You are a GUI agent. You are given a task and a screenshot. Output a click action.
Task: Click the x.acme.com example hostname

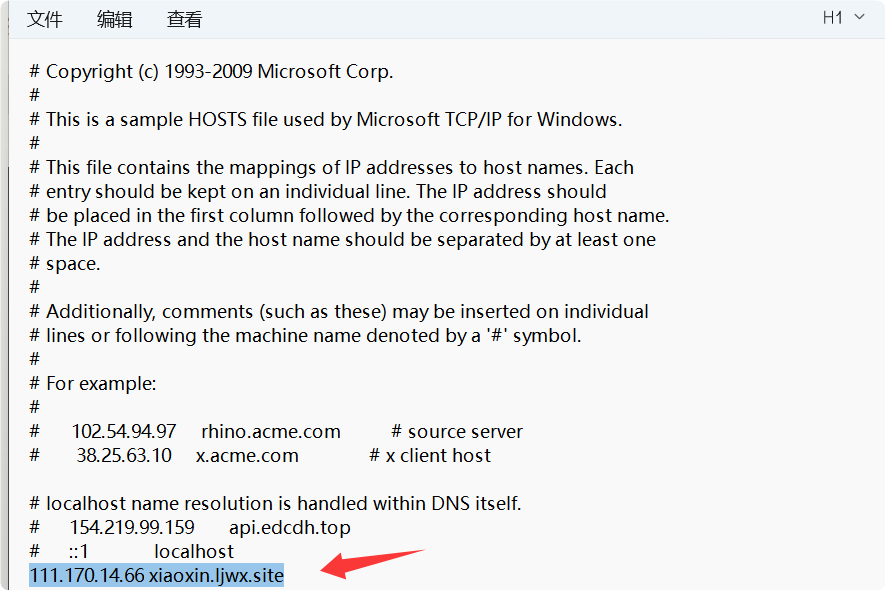pos(247,456)
